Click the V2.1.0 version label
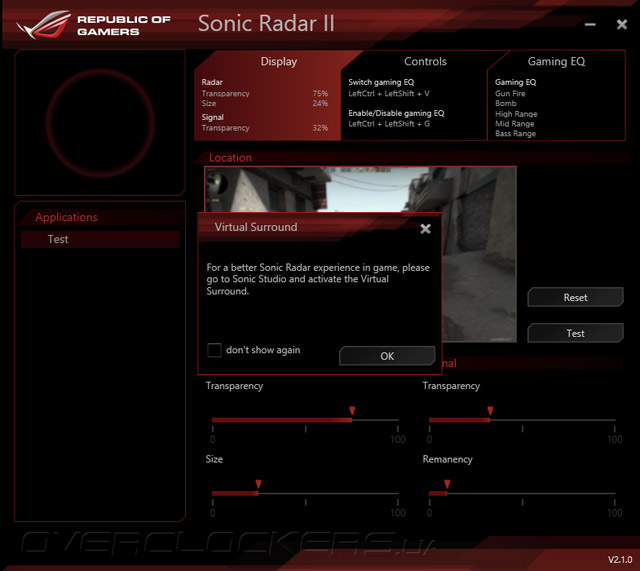The image size is (640, 571). tap(620, 560)
